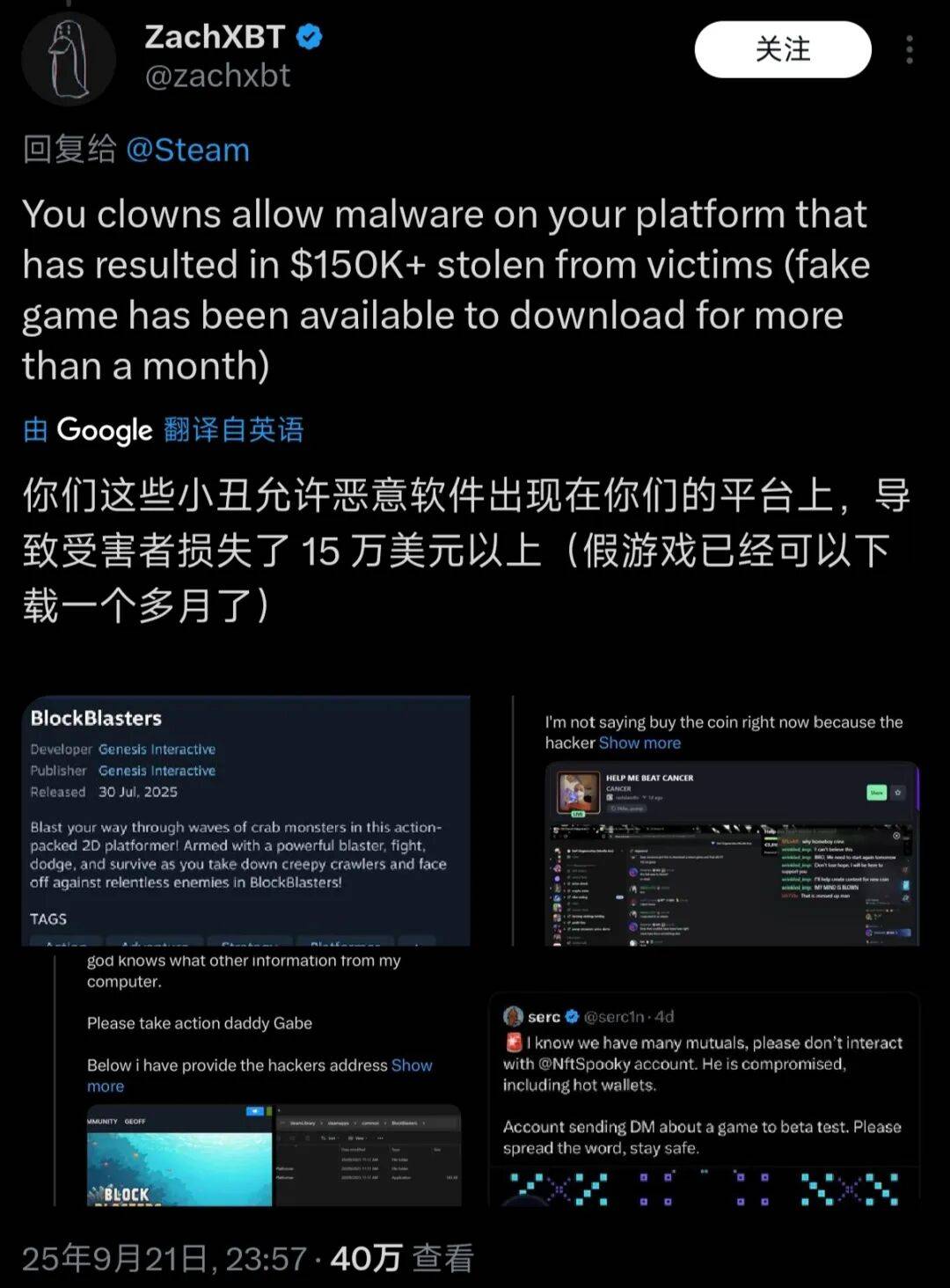Image resolution: width=950 pixels, height=1288 pixels.
Task: Open ZachXBT's profile avatar
Action: pos(69,60)
